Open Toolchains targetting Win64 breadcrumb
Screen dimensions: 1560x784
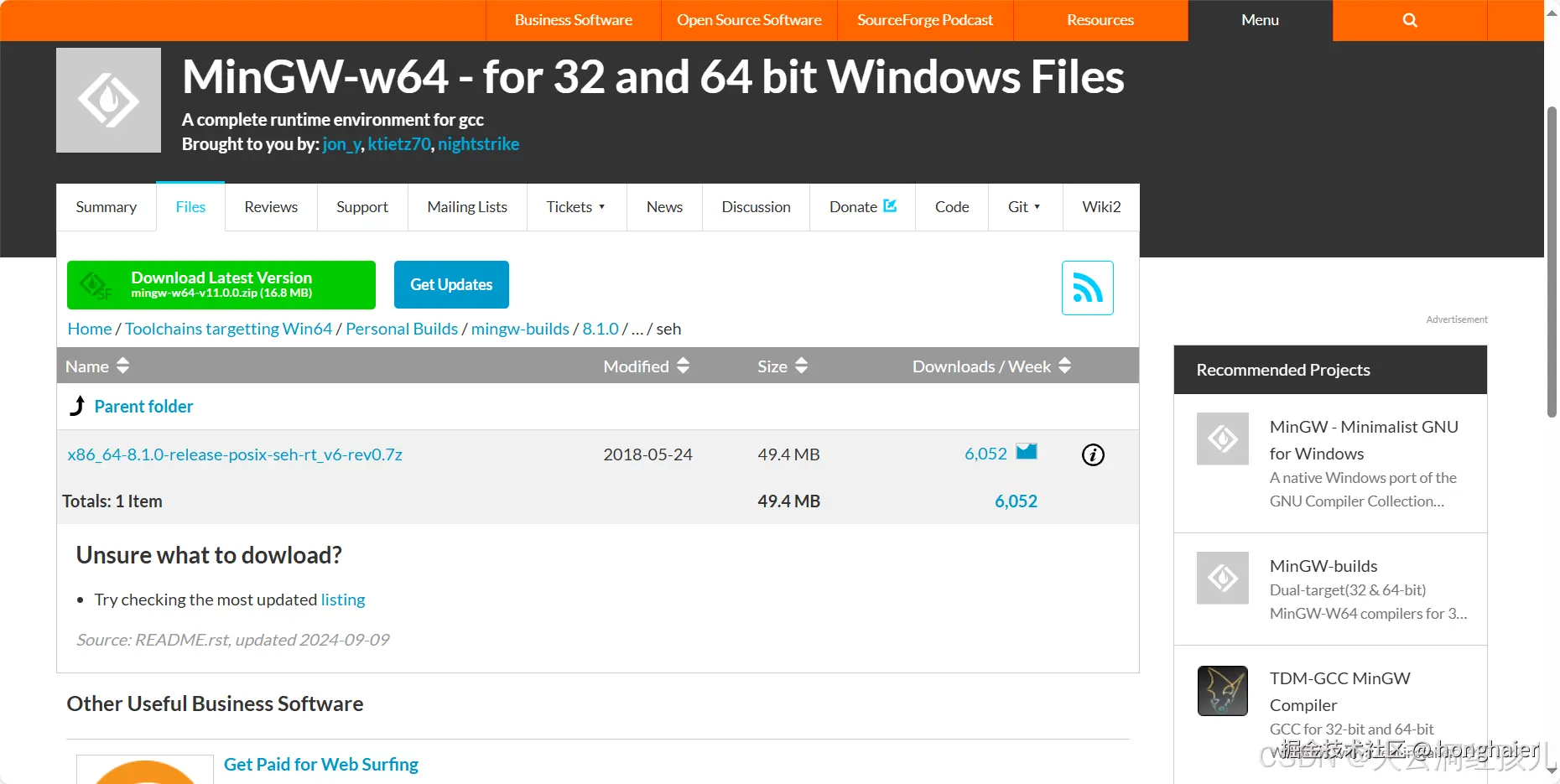228,329
